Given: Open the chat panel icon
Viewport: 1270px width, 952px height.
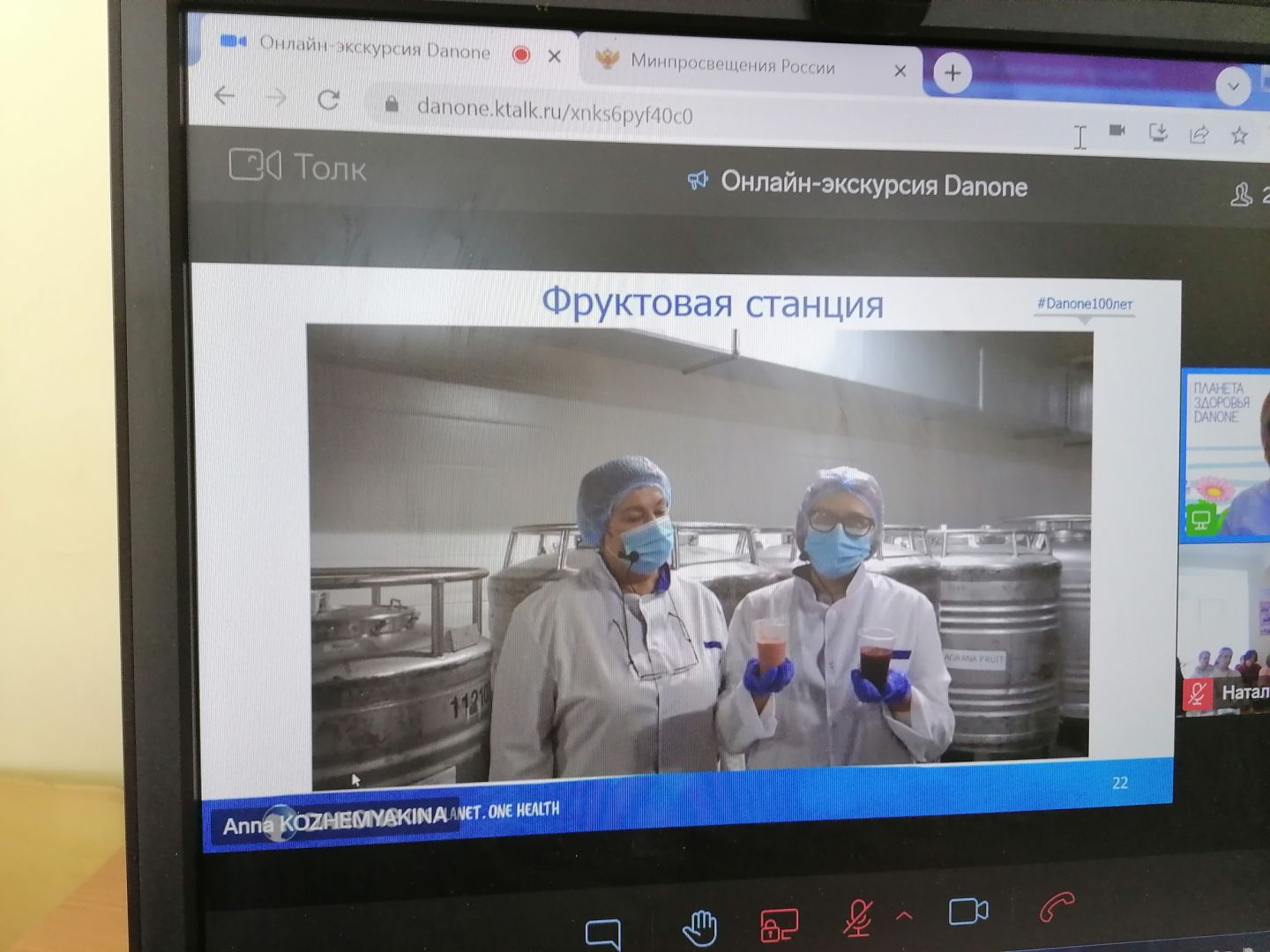Looking at the screenshot, I should (603, 933).
